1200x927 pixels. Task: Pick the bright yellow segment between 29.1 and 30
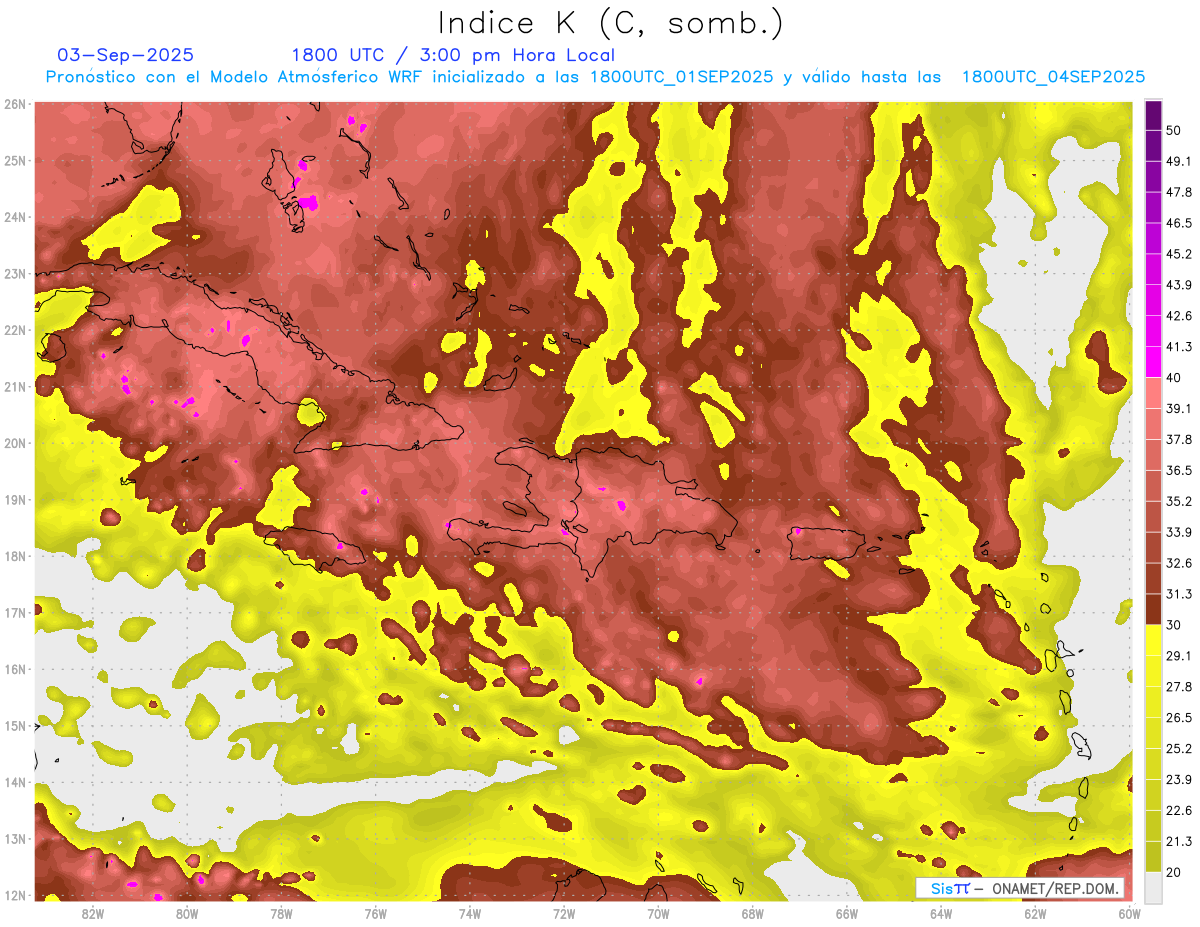(x=1153, y=639)
